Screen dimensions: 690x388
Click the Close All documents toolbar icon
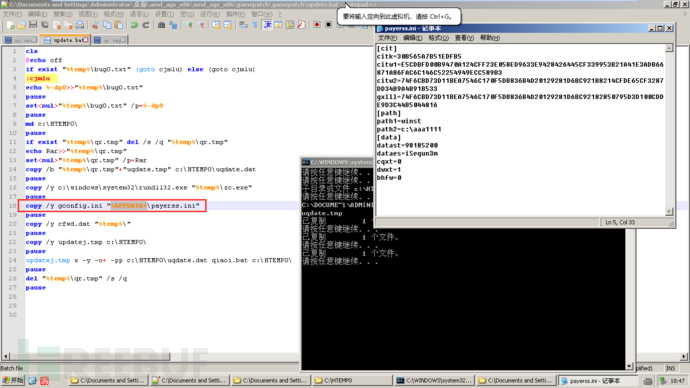pos(68,25)
